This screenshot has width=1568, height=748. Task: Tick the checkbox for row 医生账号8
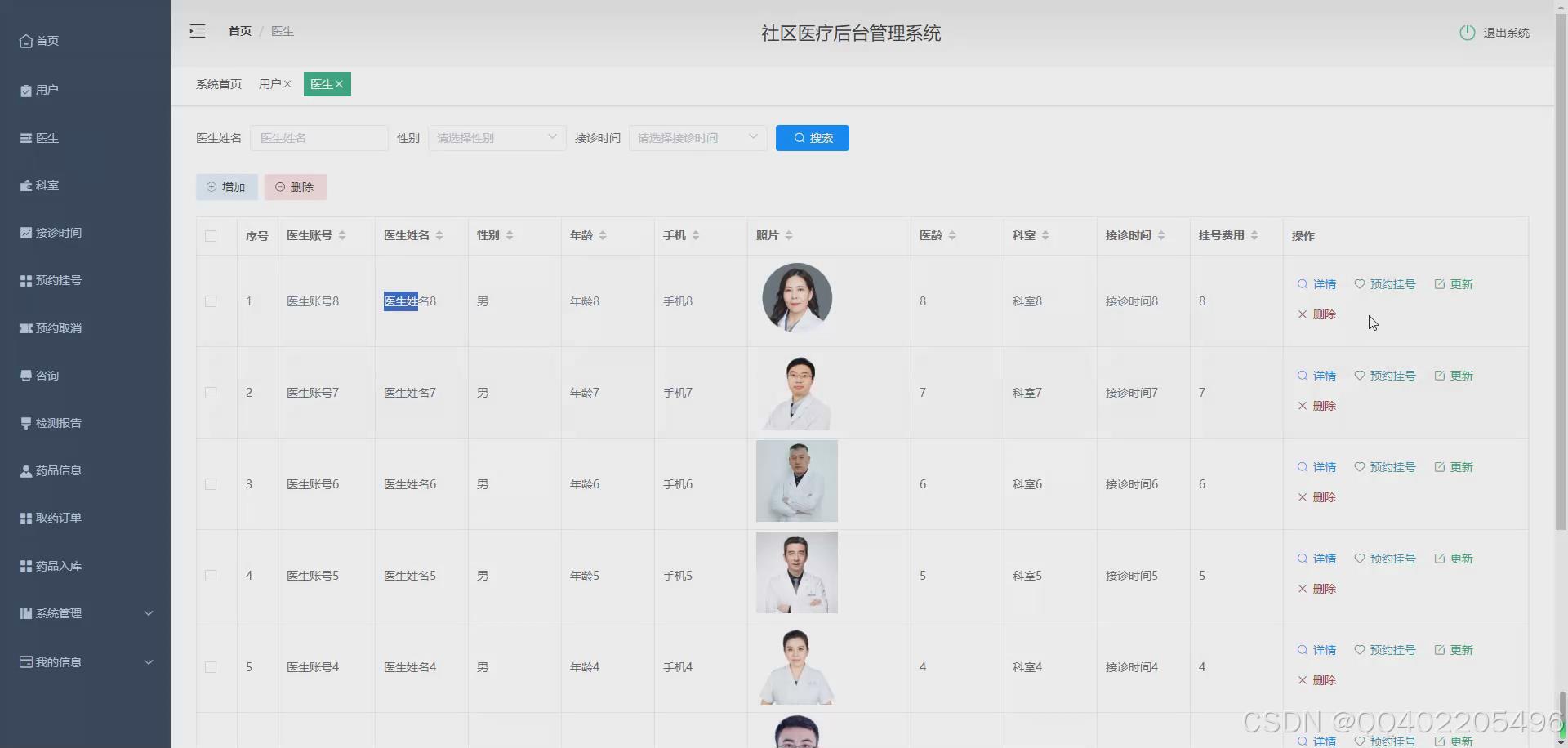coord(211,301)
